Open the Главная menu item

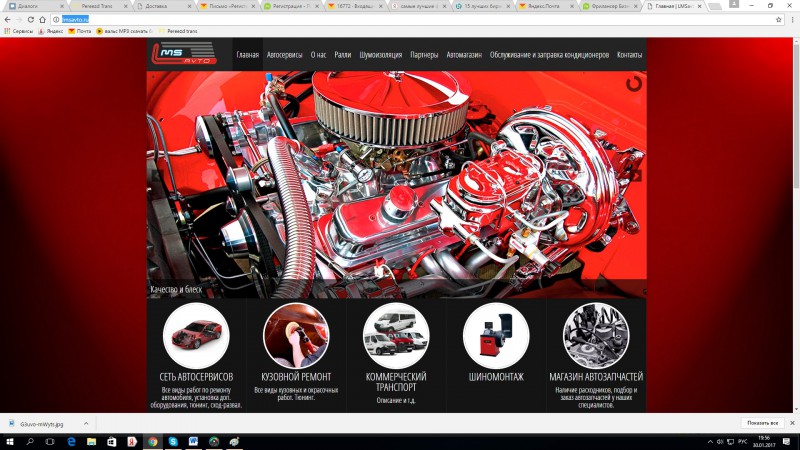247,55
